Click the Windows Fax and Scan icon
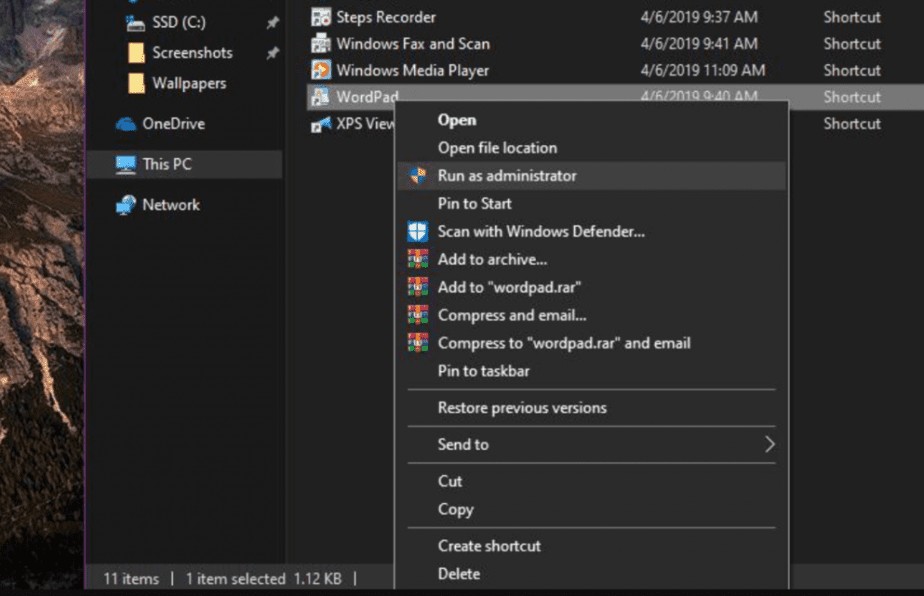The height and width of the screenshot is (596, 924). click(323, 44)
